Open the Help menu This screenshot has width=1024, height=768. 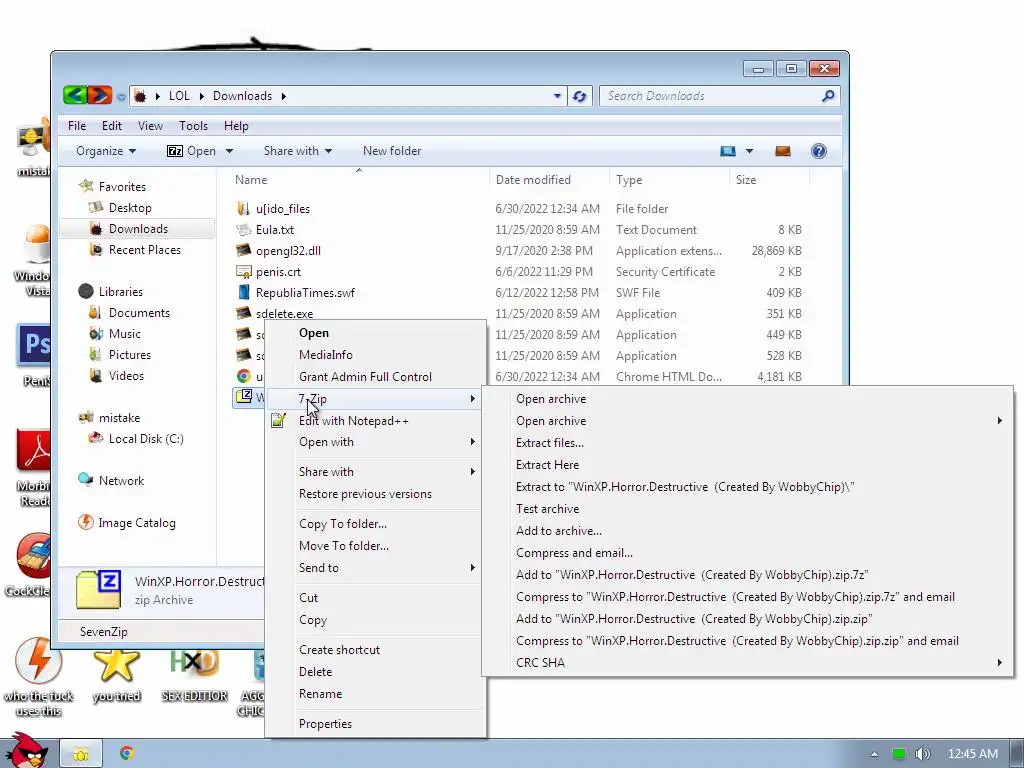[236, 126]
